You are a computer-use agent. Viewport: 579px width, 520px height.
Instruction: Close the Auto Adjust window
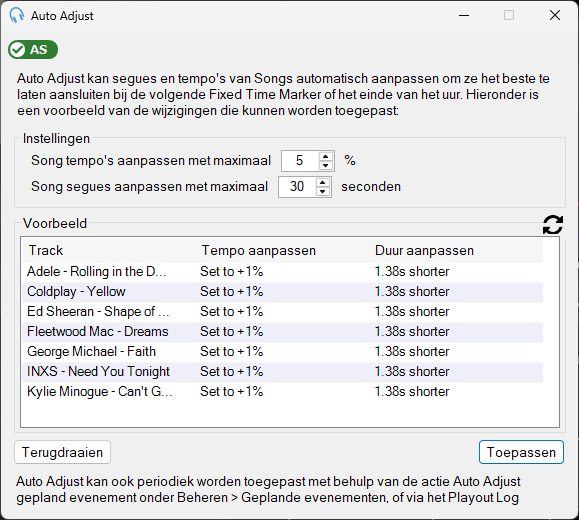point(555,16)
